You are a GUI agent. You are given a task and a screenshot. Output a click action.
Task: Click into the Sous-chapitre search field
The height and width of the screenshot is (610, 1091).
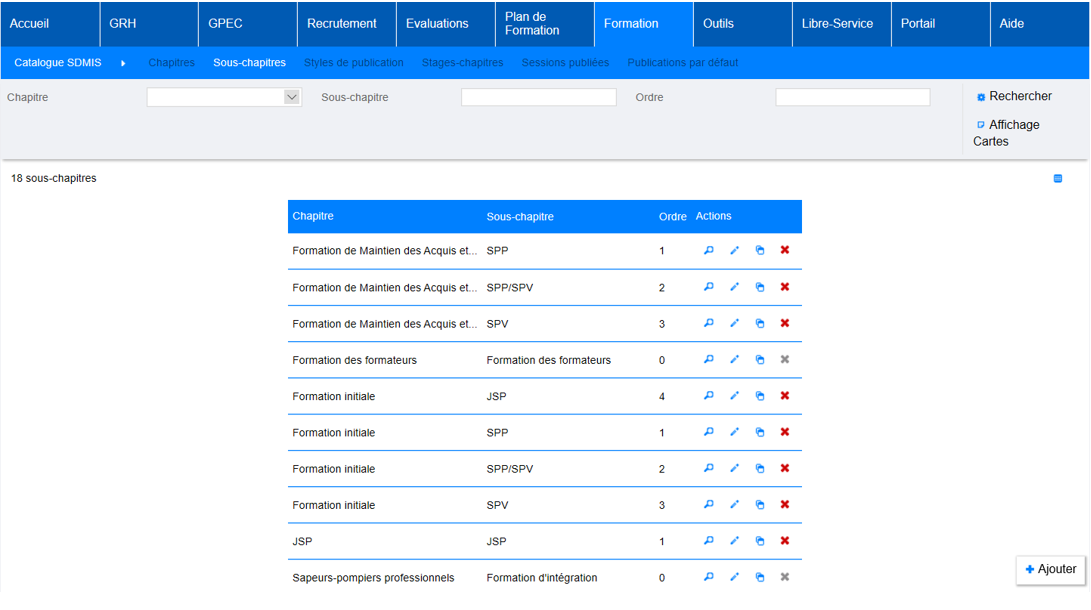click(538, 97)
